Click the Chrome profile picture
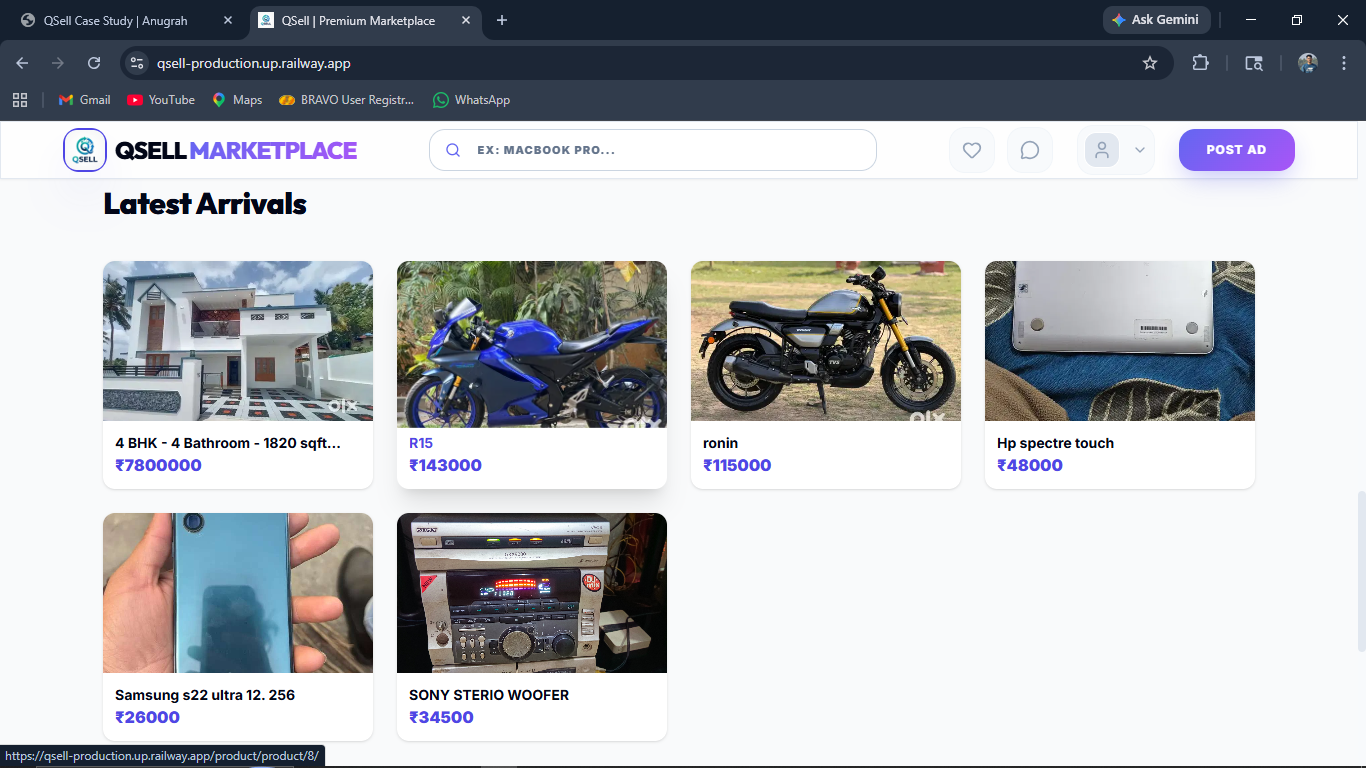Screen dimensions: 1366x768 (1308, 63)
